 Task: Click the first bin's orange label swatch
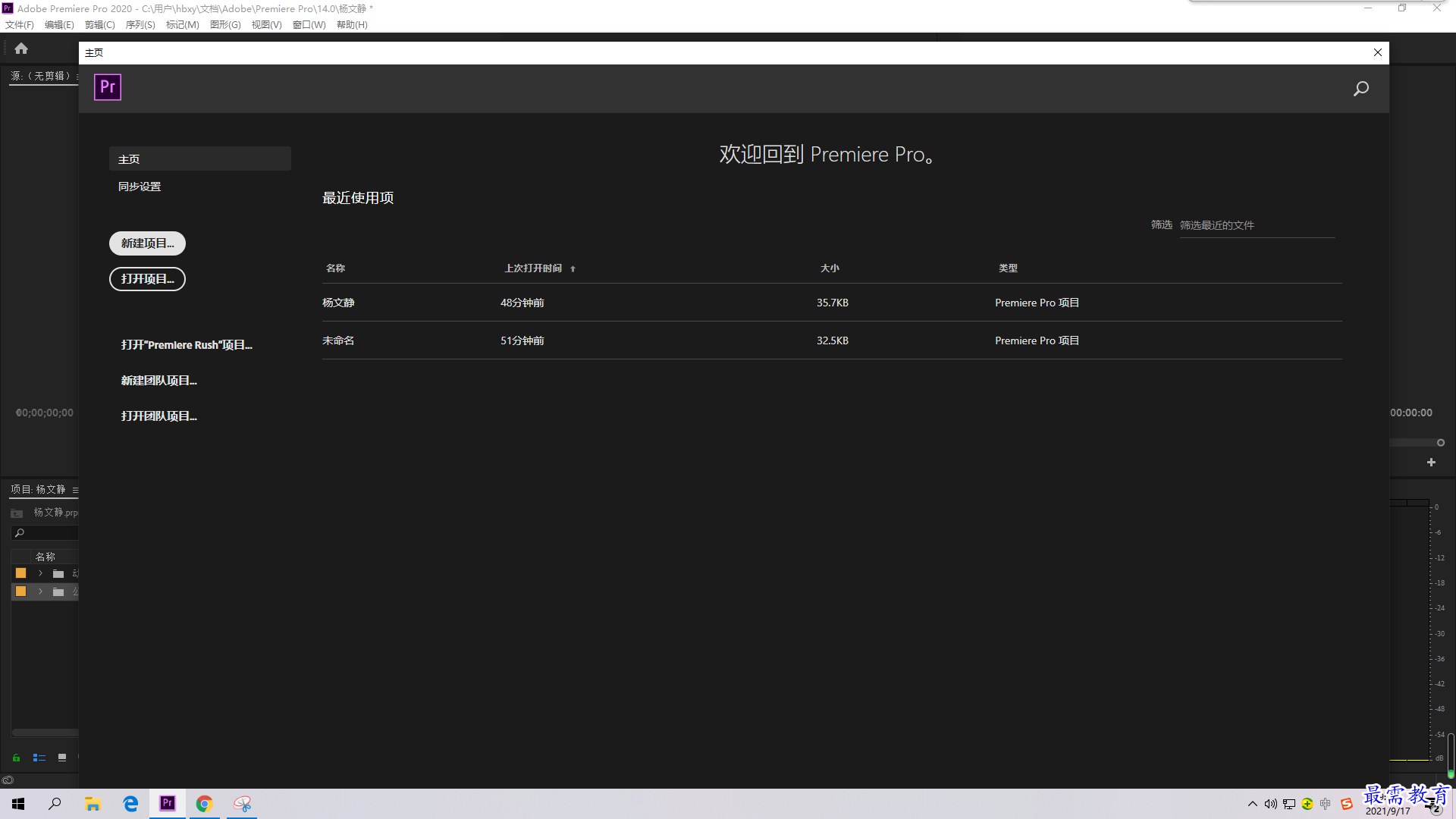[x=21, y=573]
